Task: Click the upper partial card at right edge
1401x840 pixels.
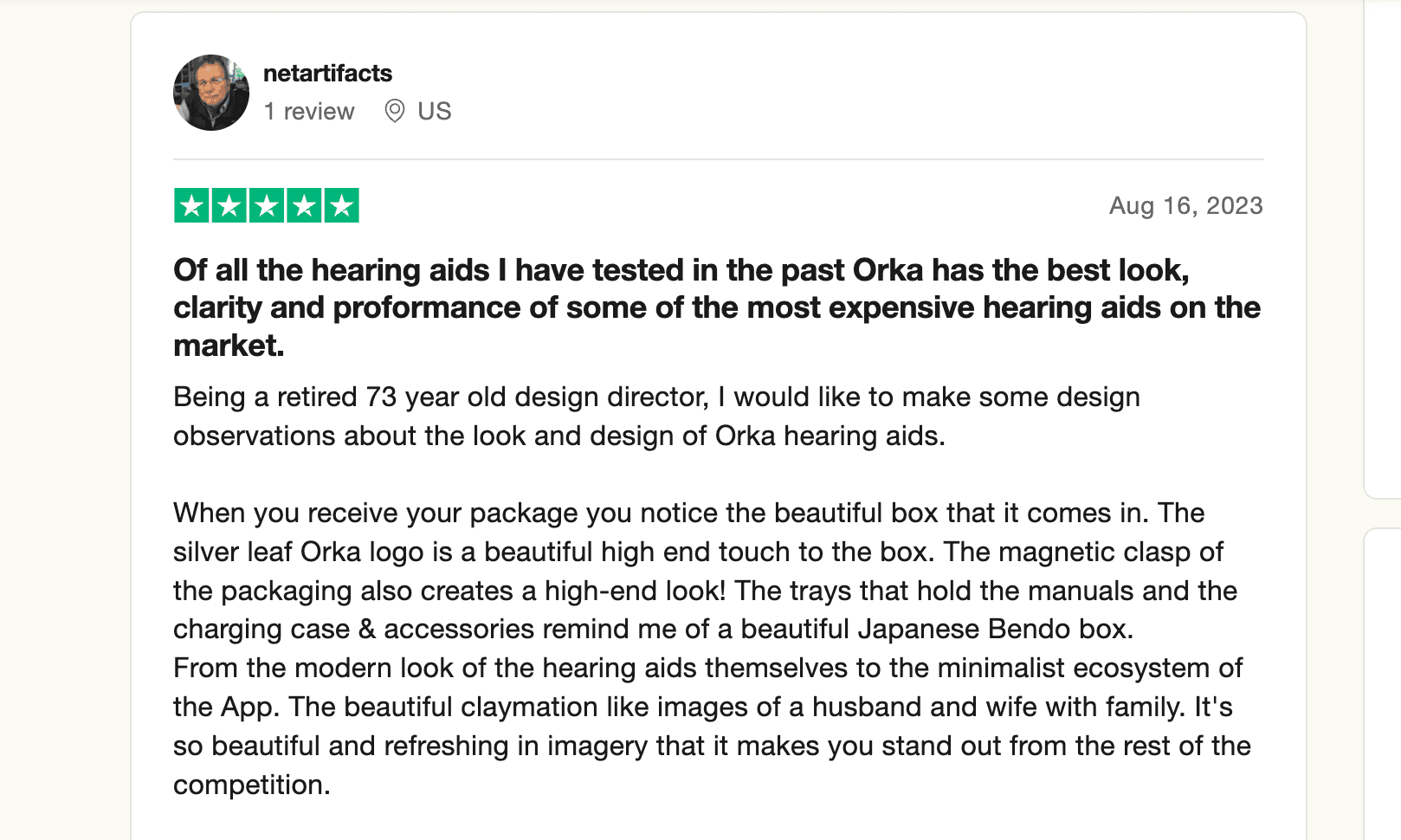Action: pos(1382,249)
